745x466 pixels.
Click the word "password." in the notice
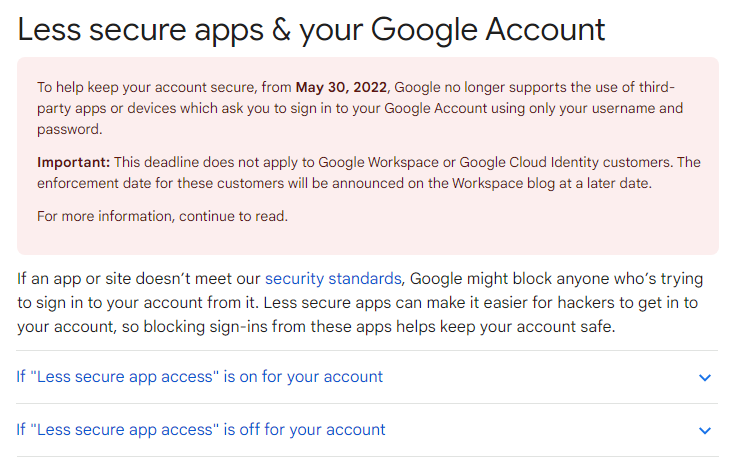[70, 130]
